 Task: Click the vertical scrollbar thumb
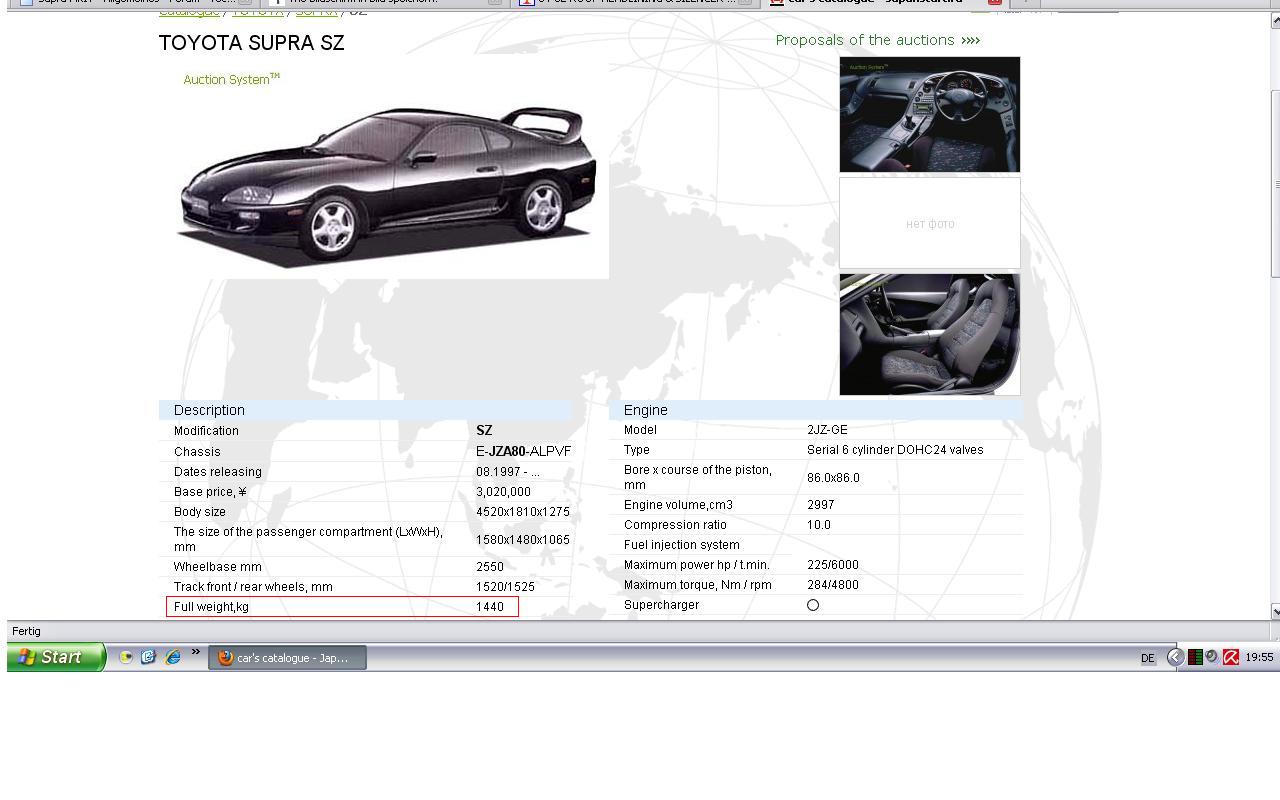click(x=1275, y=184)
